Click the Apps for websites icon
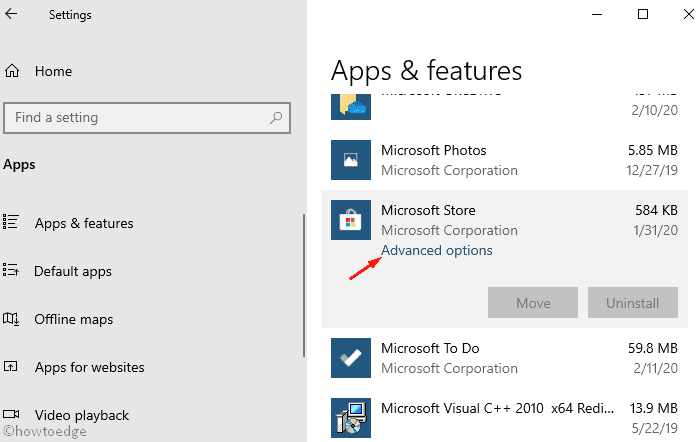696x442 pixels. pos(11,367)
